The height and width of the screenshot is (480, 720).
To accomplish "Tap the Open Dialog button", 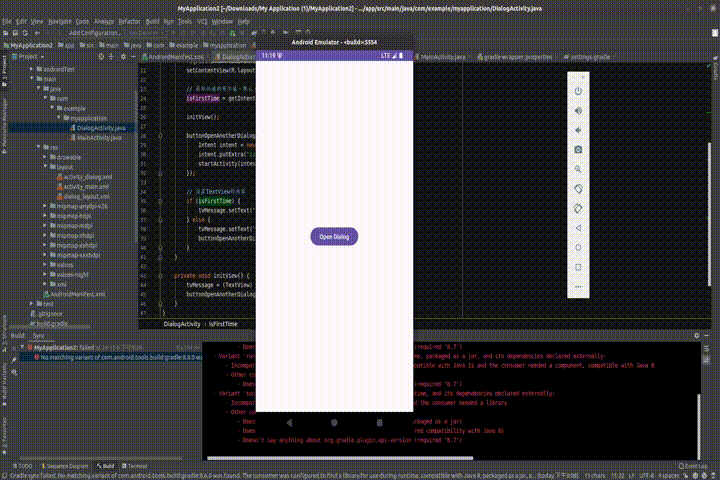I will 334,237.
